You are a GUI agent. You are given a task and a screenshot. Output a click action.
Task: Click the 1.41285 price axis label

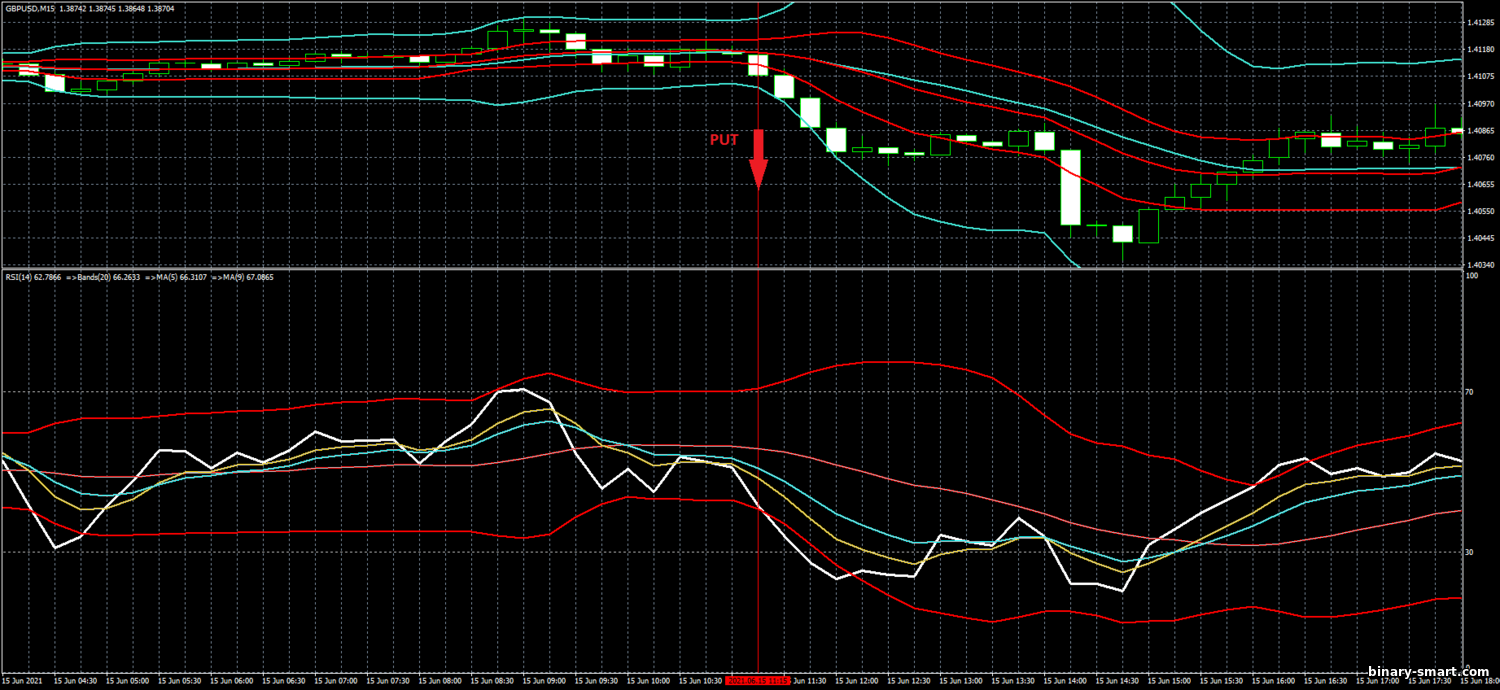coord(1480,22)
